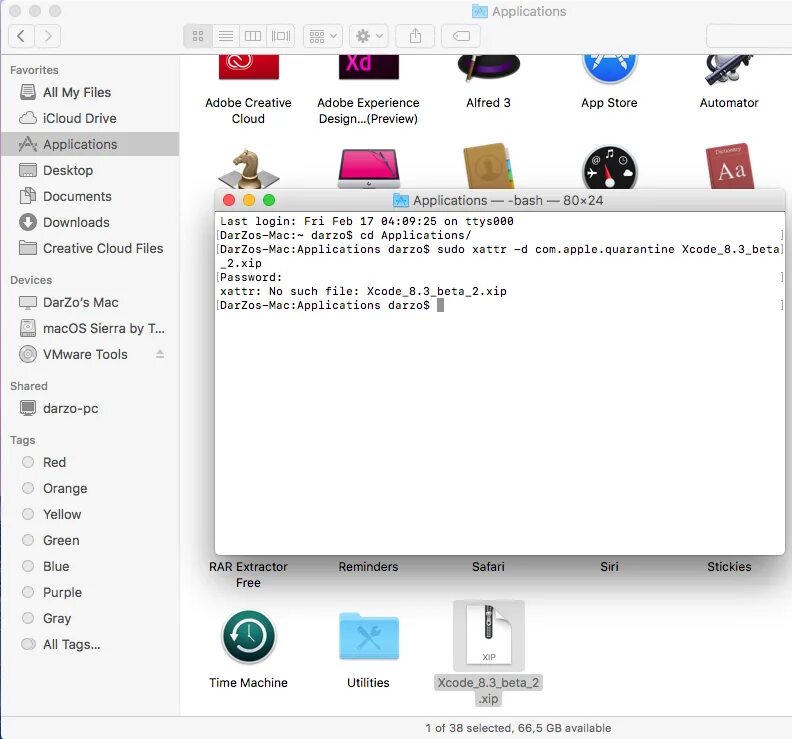Select the Contacts address book icon

488,166
